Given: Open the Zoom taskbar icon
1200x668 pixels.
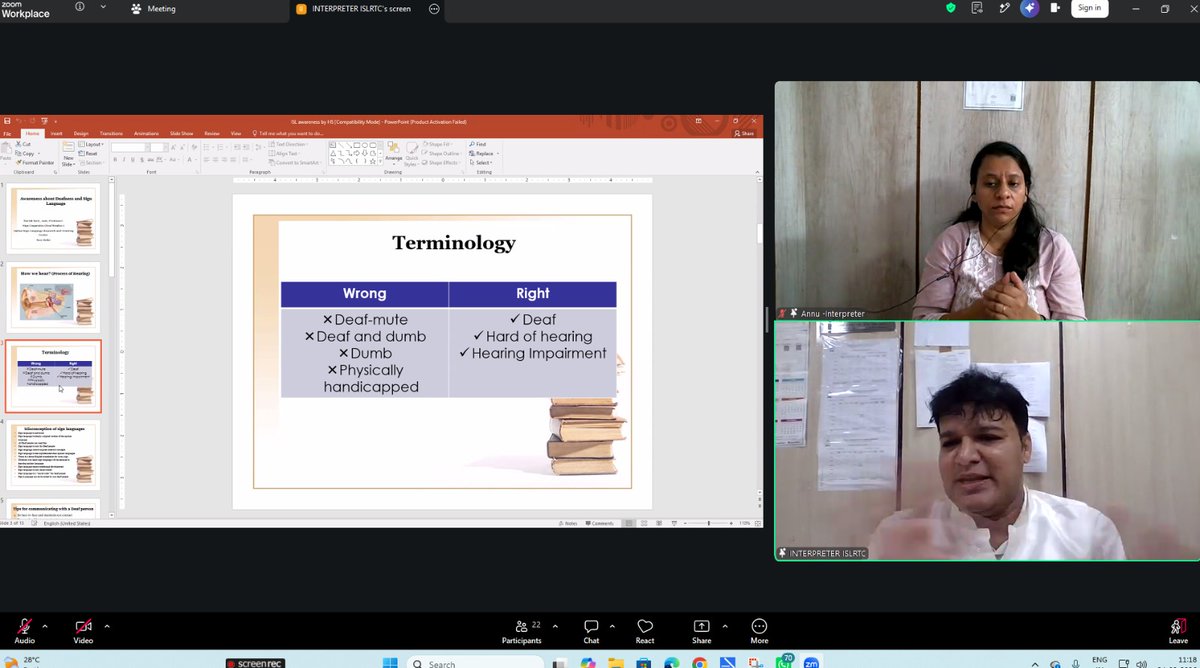Looking at the screenshot, I should click(811, 662).
